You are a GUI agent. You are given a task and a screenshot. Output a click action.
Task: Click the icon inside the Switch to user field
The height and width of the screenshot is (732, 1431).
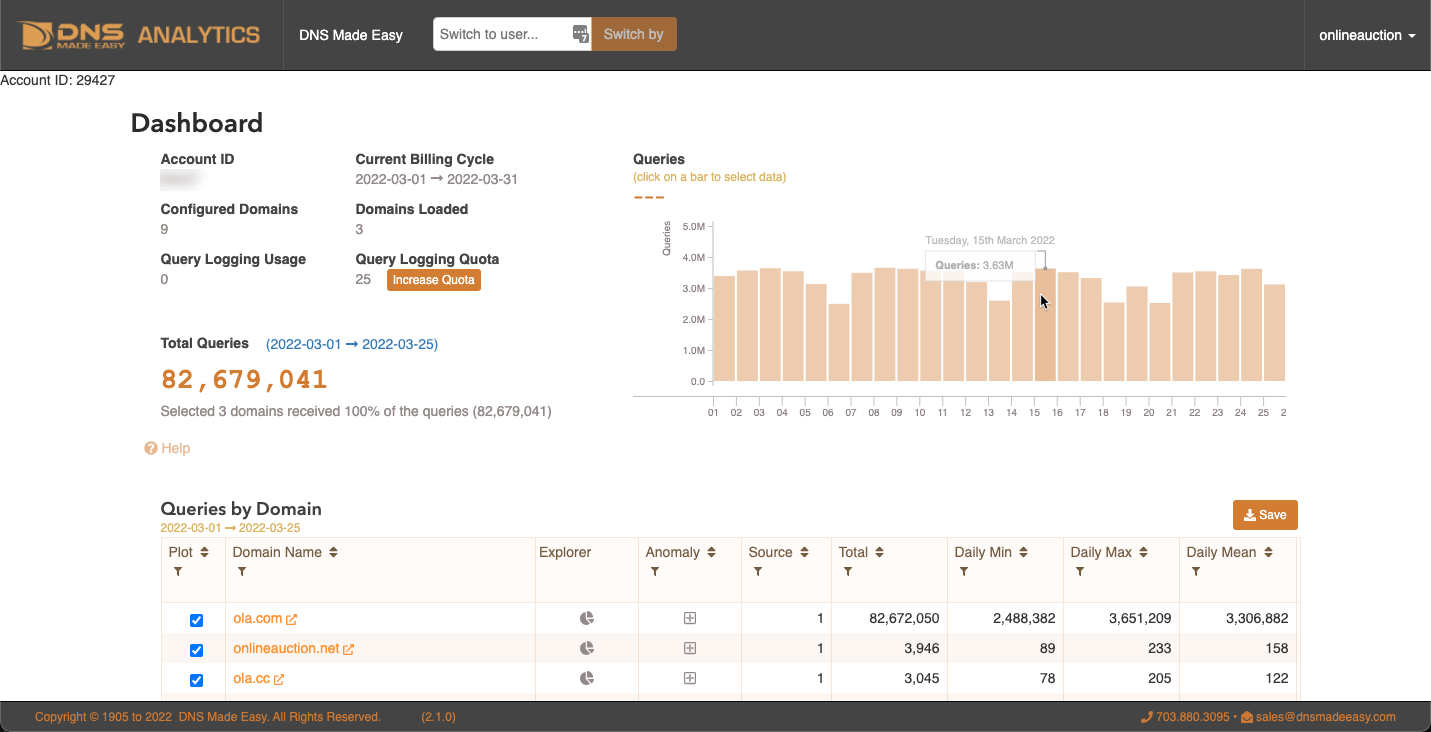pyautogui.click(x=581, y=34)
